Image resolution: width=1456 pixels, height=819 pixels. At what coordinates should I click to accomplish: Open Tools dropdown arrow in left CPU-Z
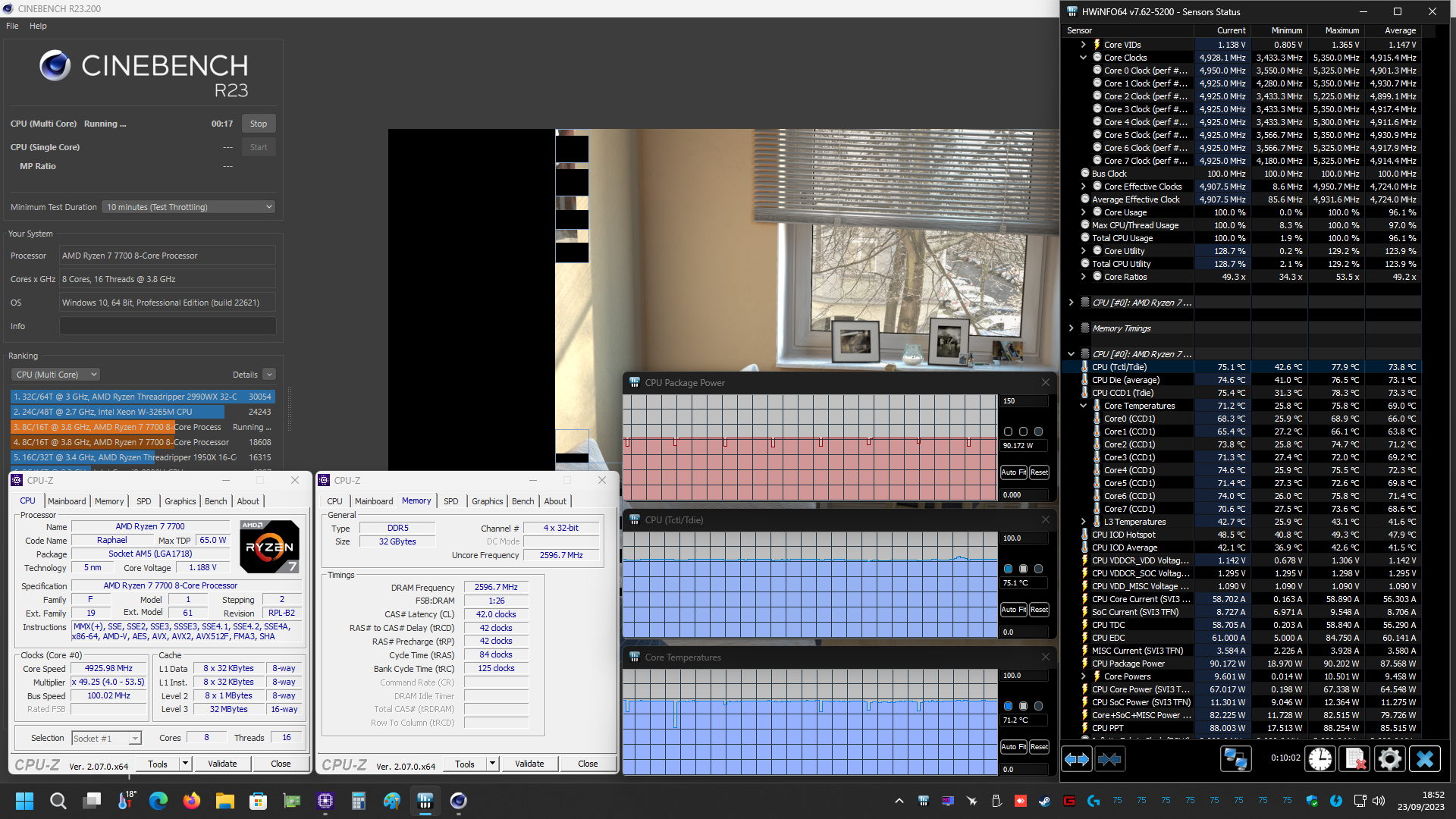pyautogui.click(x=185, y=764)
